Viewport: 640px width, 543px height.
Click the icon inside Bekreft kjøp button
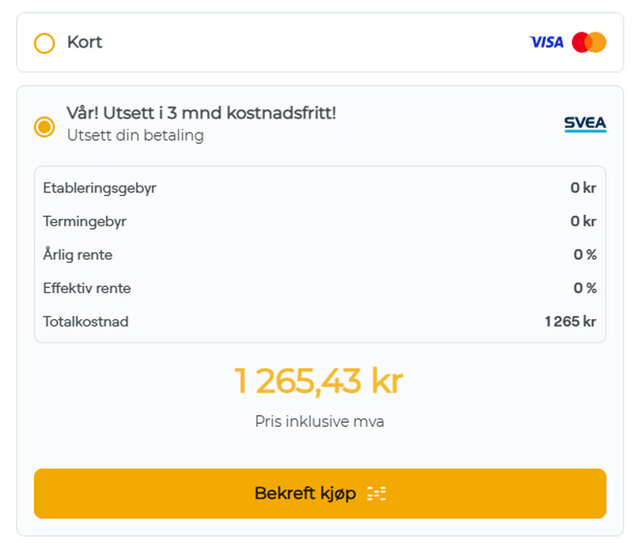coord(376,494)
